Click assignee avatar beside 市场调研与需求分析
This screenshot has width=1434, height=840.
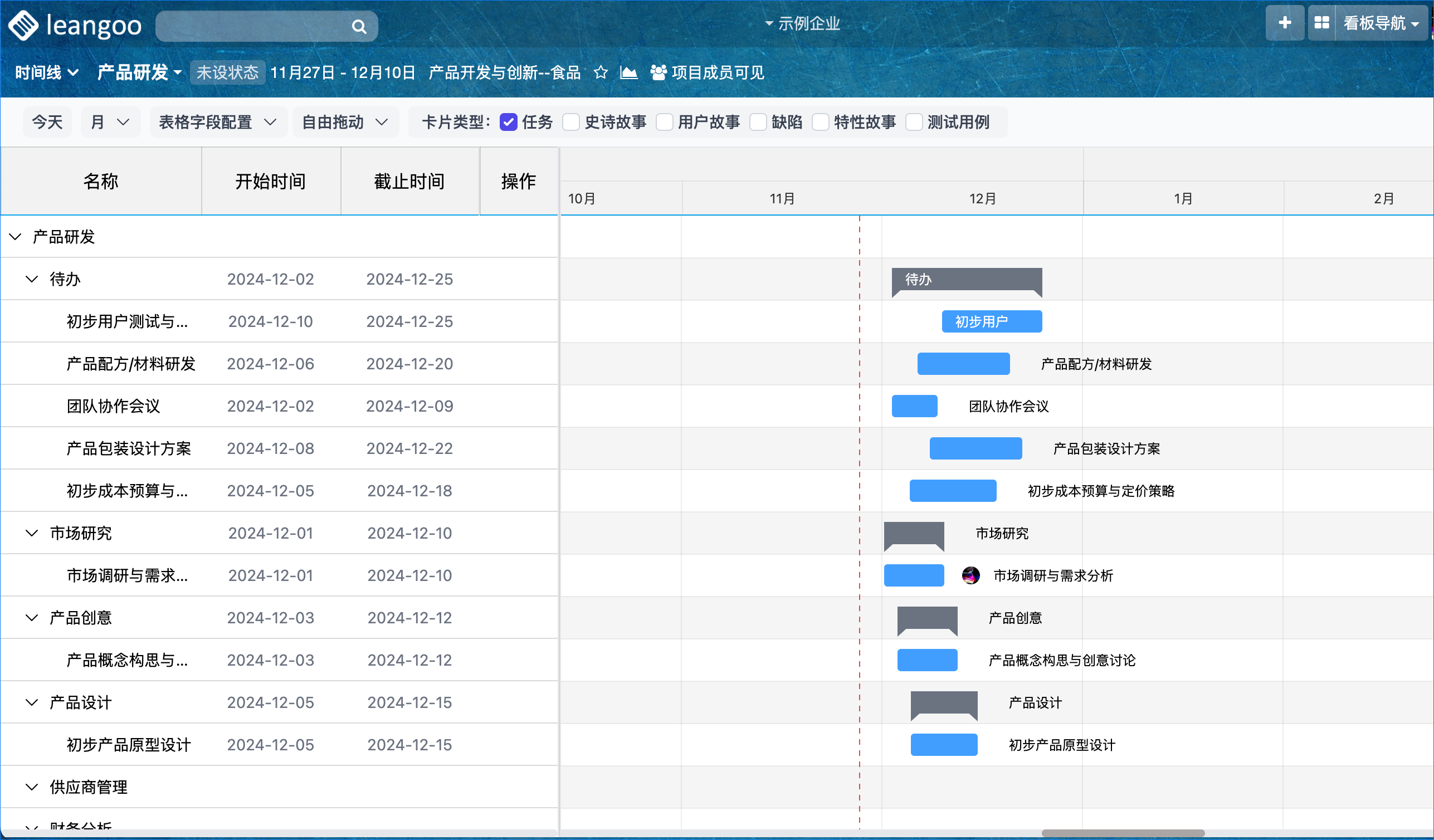pos(970,575)
